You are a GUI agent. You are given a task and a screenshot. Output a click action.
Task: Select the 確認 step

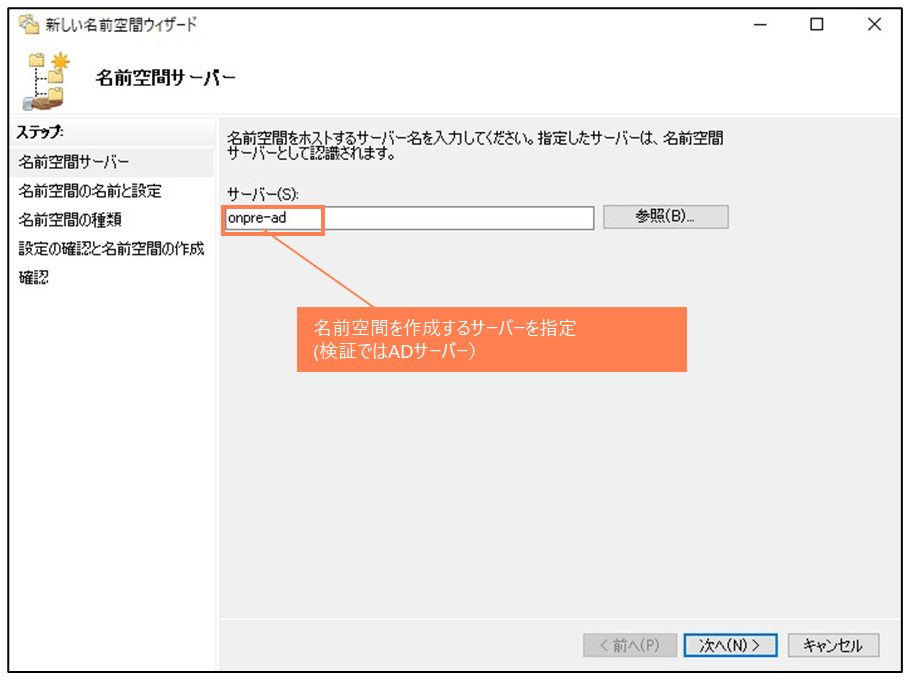tap(34, 277)
